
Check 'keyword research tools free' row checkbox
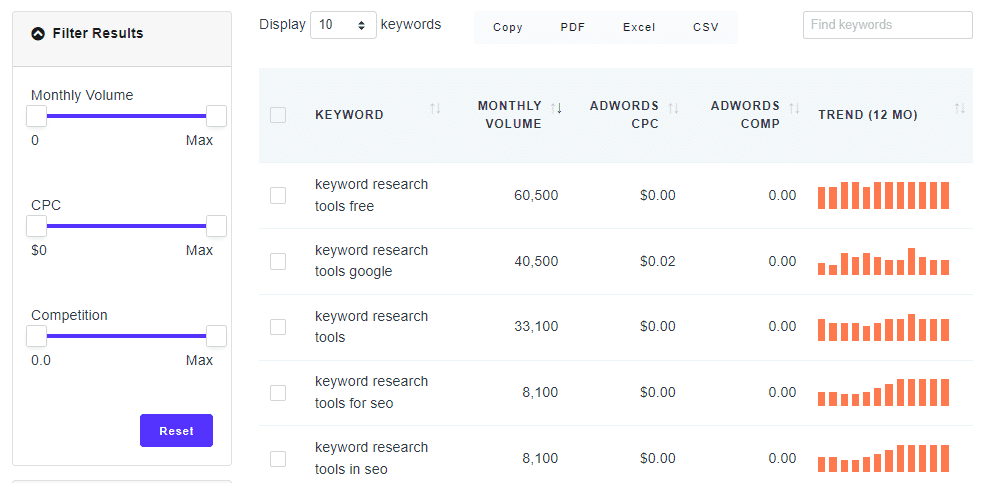(278, 195)
